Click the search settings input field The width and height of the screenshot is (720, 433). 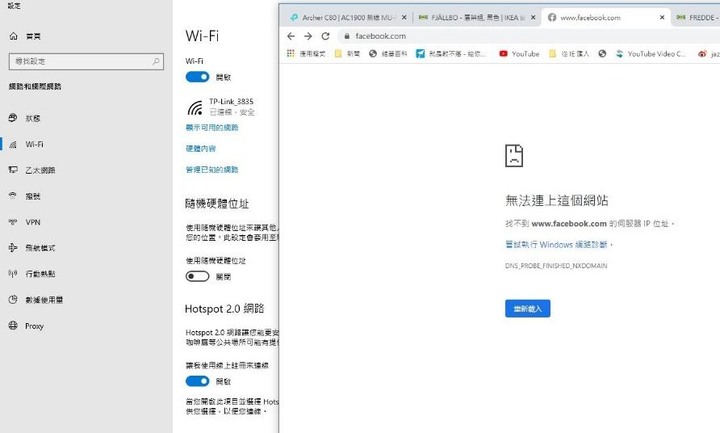(86, 61)
